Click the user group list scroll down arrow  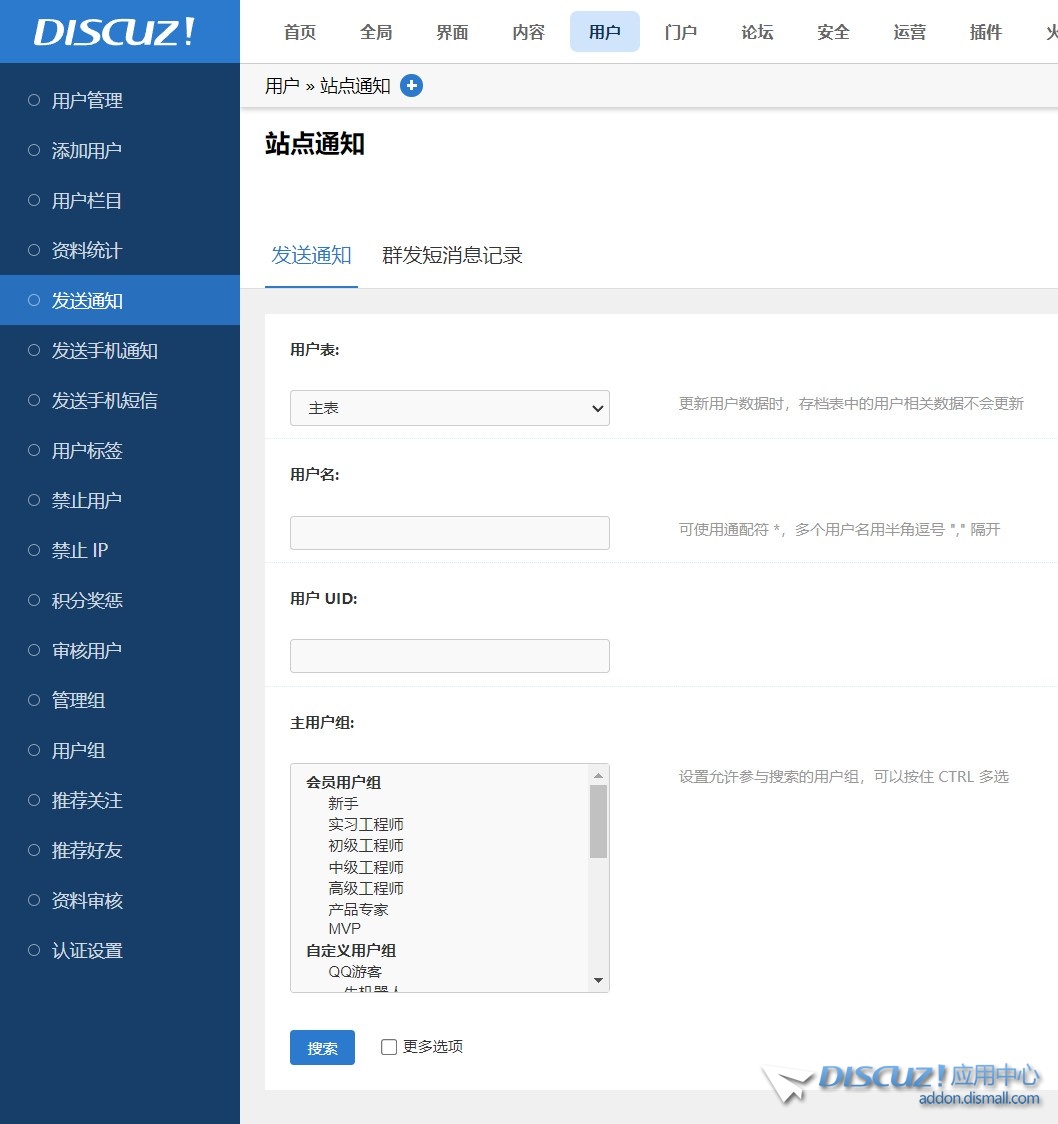point(599,980)
